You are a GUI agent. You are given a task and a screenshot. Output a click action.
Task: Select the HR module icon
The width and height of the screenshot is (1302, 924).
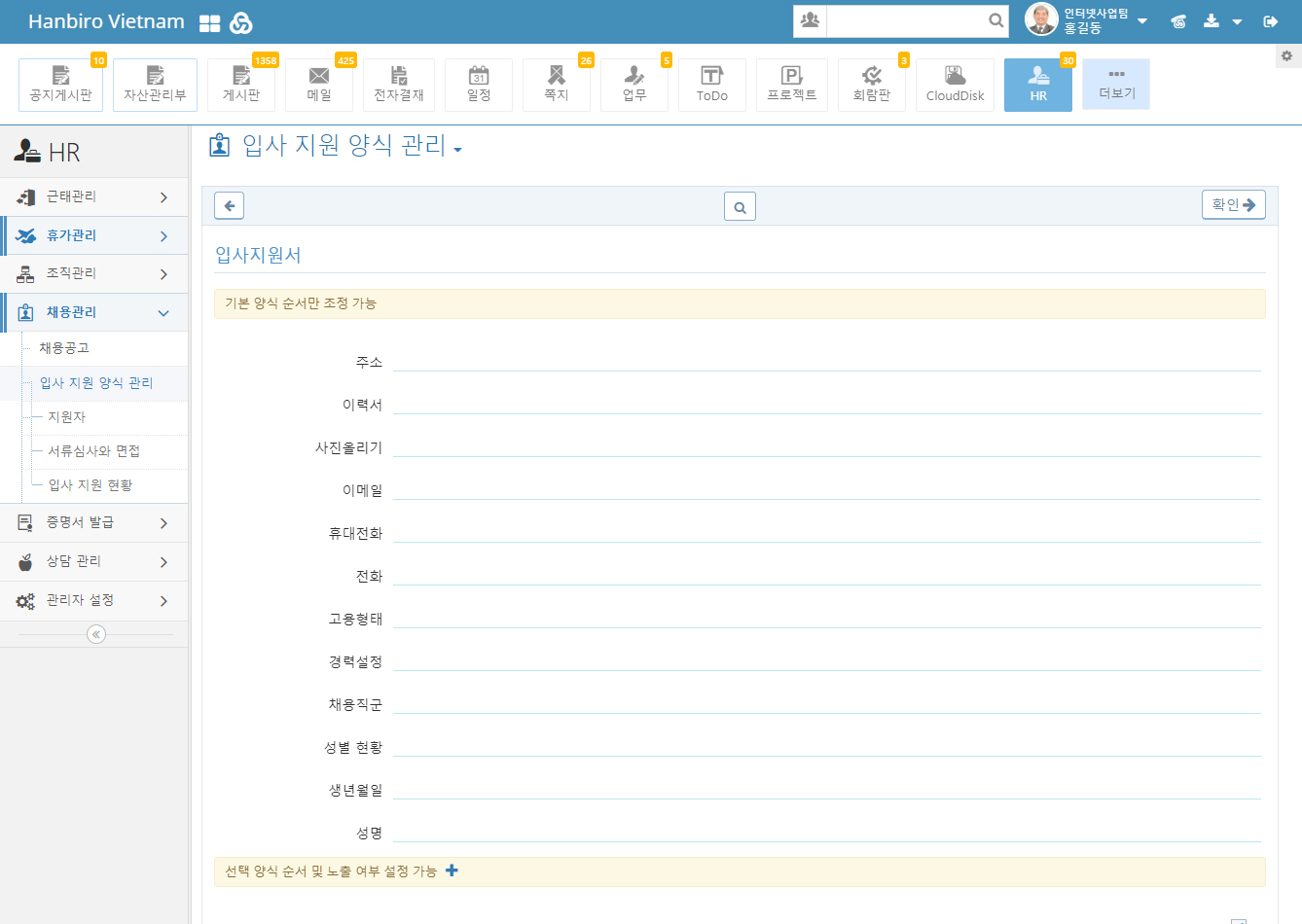1038,85
